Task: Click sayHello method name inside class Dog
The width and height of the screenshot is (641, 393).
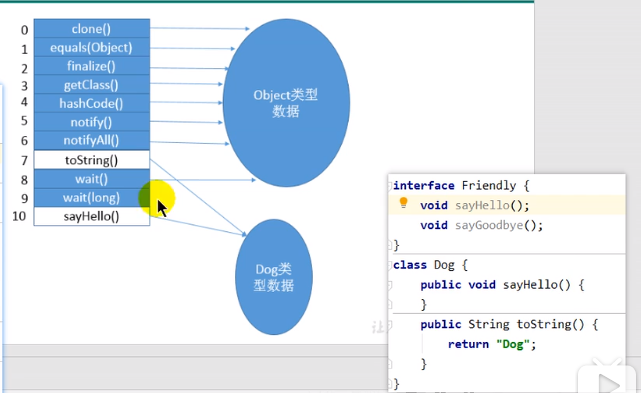Action: [x=530, y=285]
